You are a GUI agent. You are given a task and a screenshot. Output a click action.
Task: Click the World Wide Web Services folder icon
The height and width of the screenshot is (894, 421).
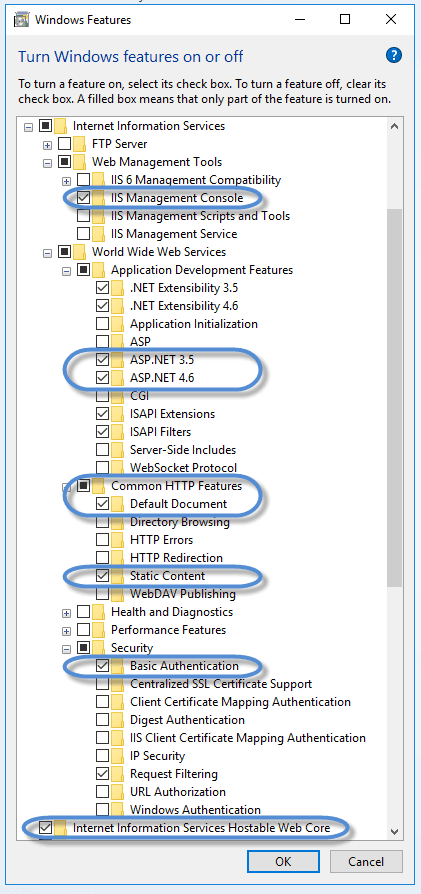point(80,252)
